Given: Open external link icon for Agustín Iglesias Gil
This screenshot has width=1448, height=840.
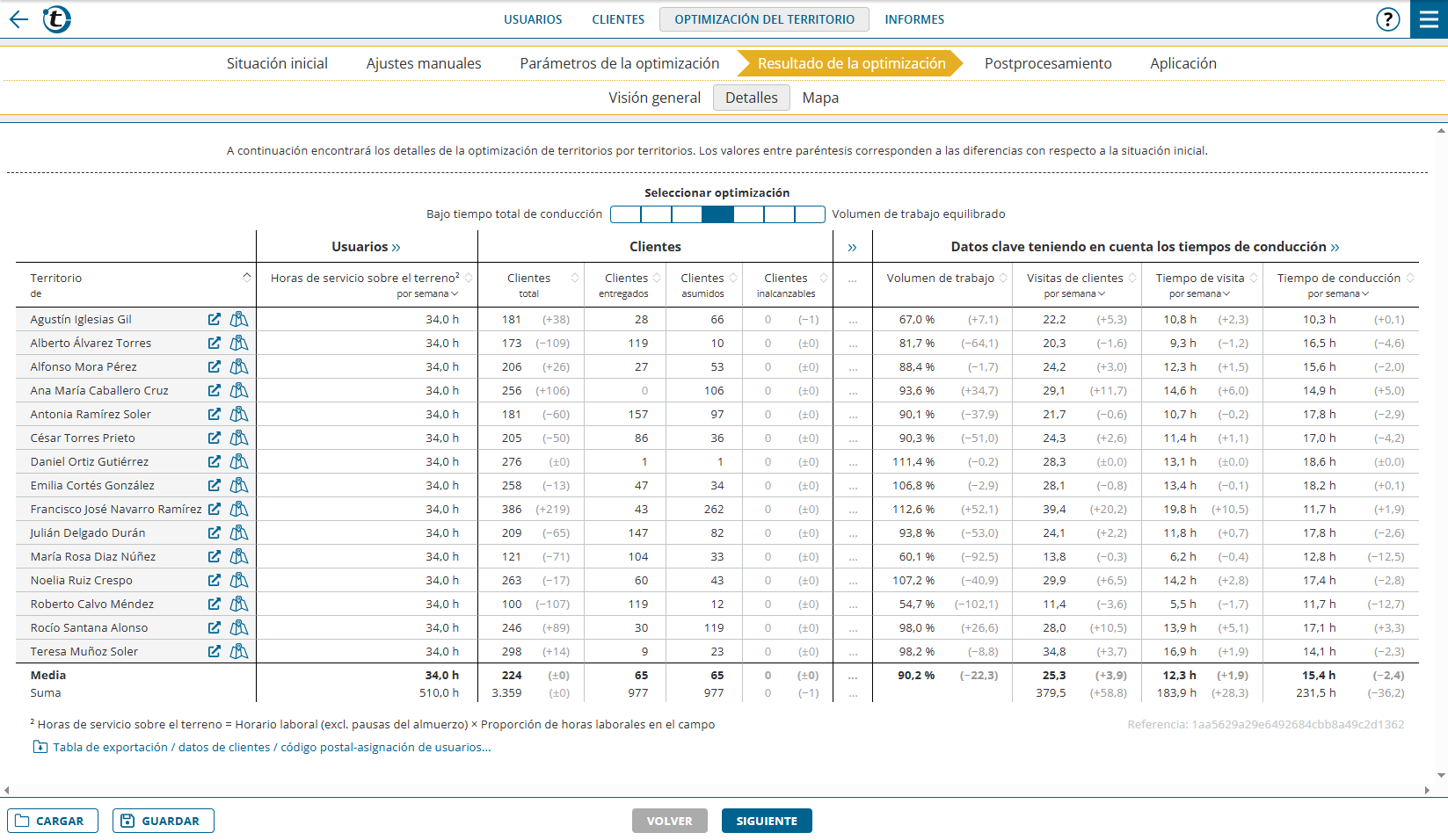Looking at the screenshot, I should point(215,320).
